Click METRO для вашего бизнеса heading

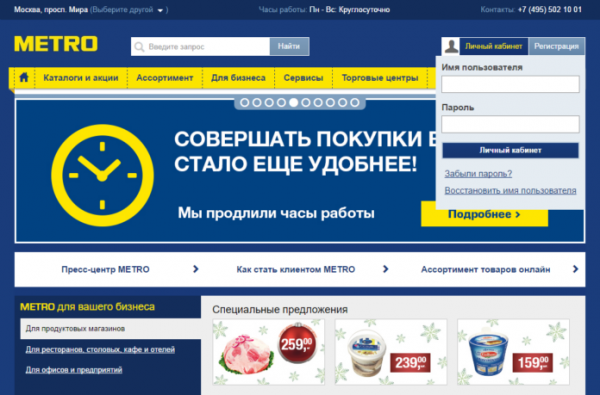coord(87,307)
